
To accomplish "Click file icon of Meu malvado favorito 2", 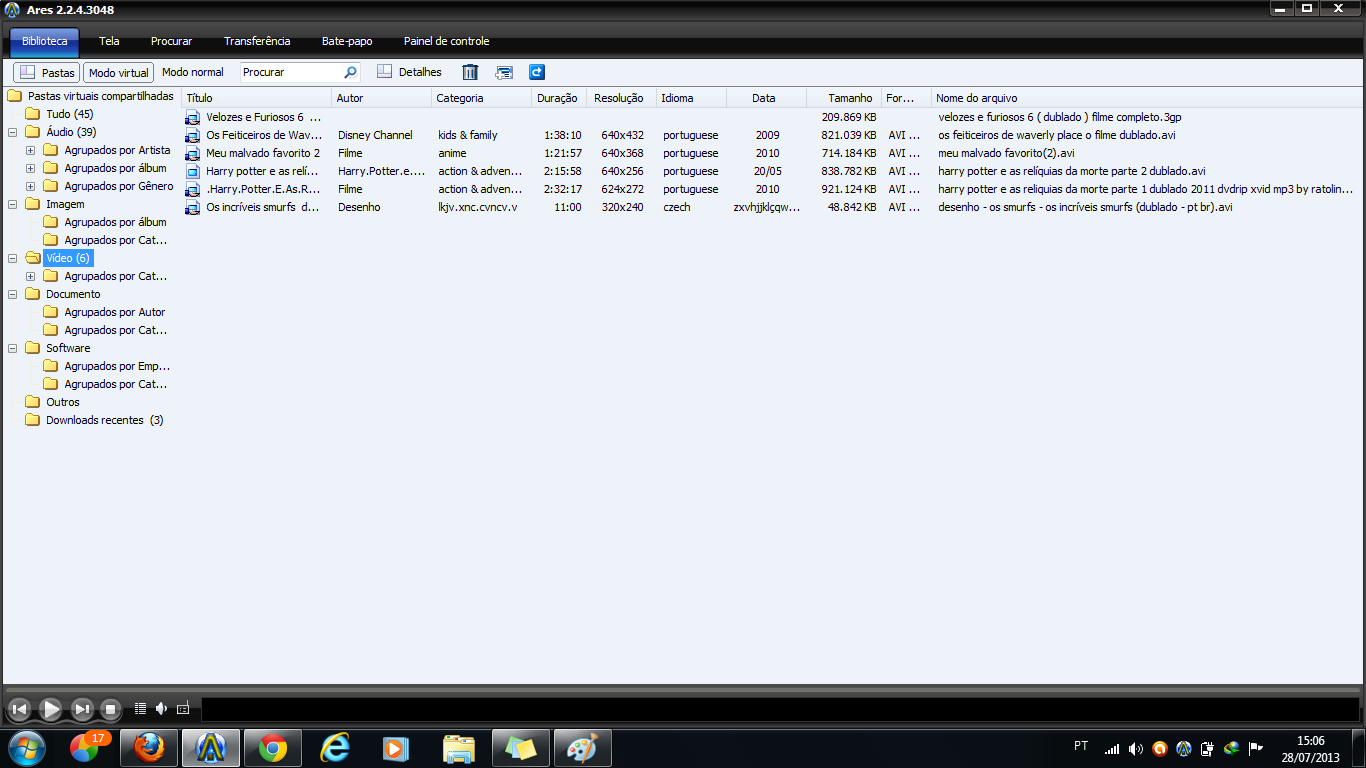I will [x=193, y=153].
